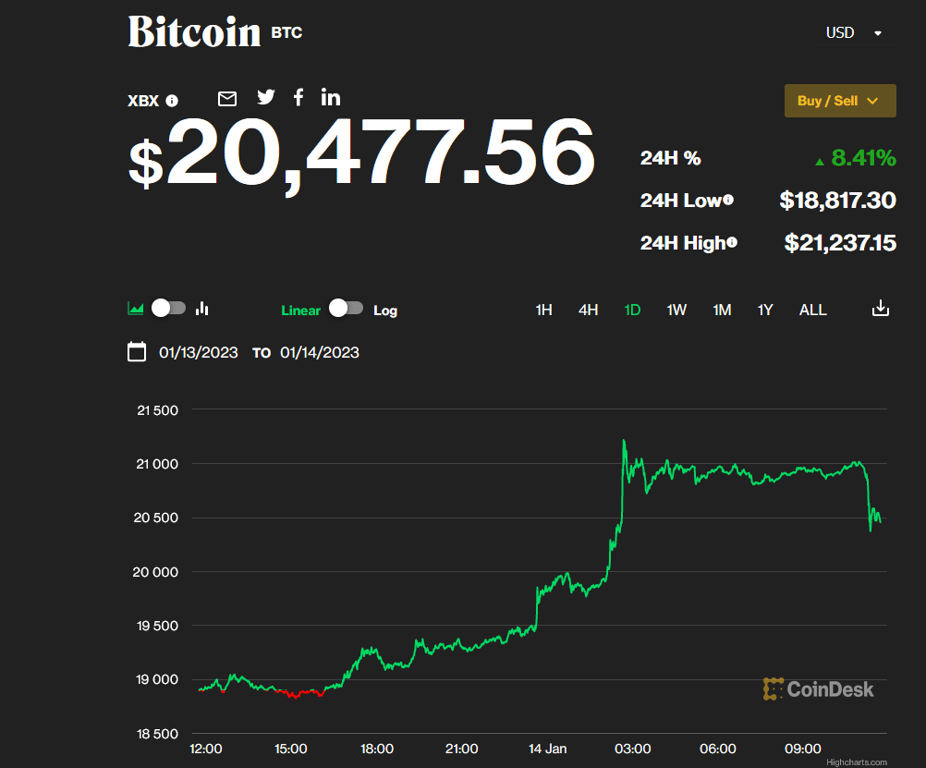Share Bitcoin price via email icon
The width and height of the screenshot is (926, 768).
point(227,98)
